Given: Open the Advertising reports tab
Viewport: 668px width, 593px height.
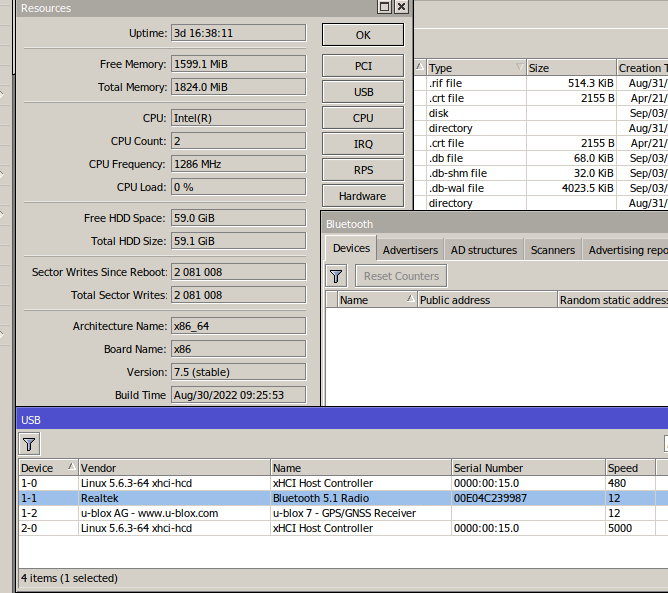Looking at the screenshot, I should click(626, 250).
